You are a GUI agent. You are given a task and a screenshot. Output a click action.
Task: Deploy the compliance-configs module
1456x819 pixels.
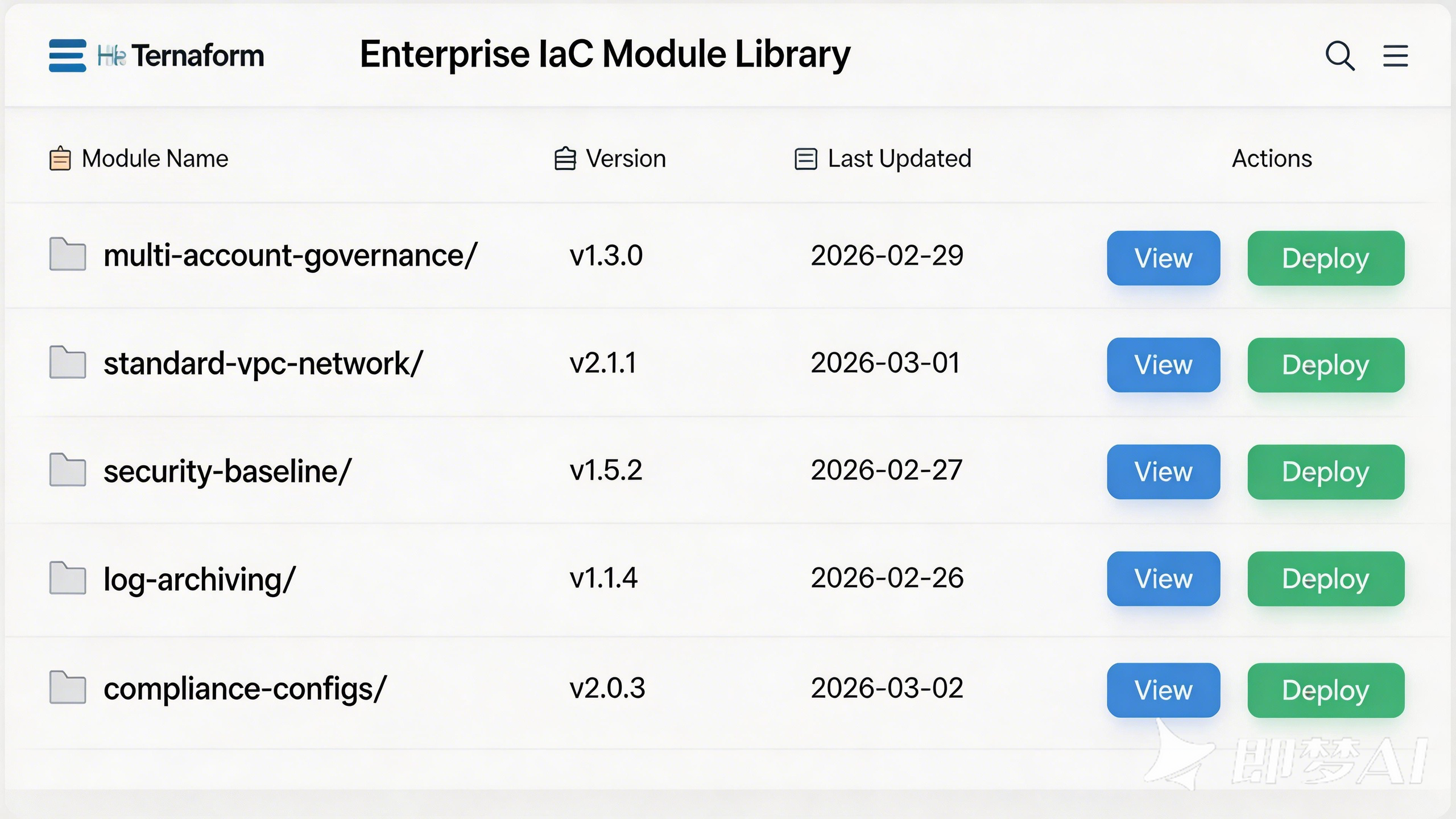tap(1325, 690)
